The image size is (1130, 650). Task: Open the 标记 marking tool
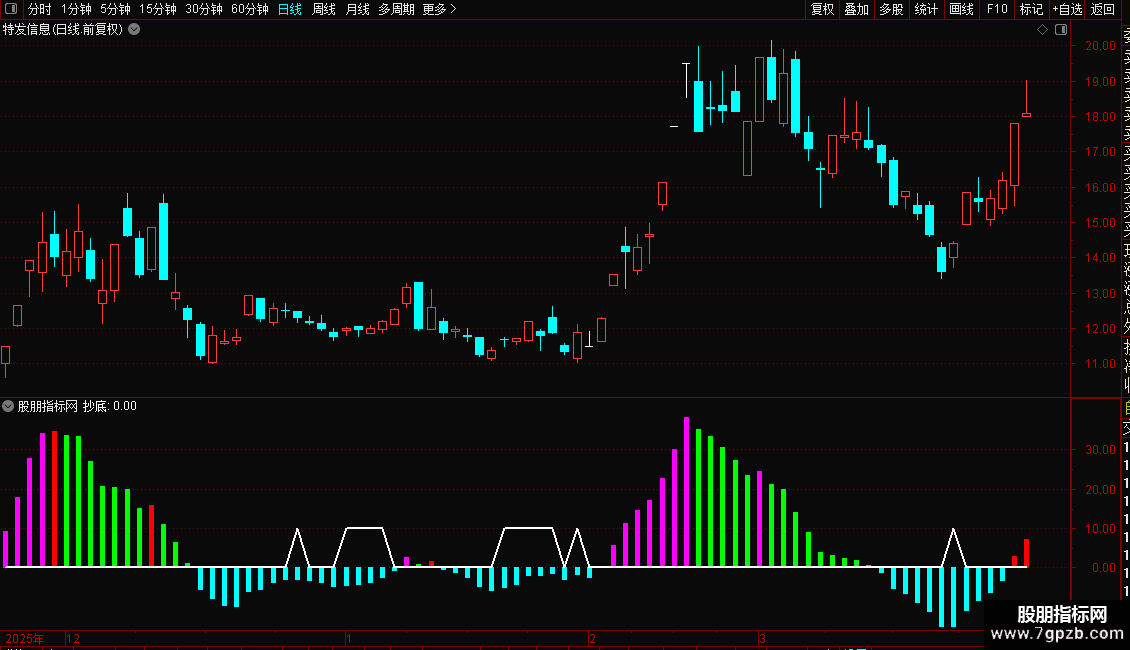click(x=1031, y=9)
